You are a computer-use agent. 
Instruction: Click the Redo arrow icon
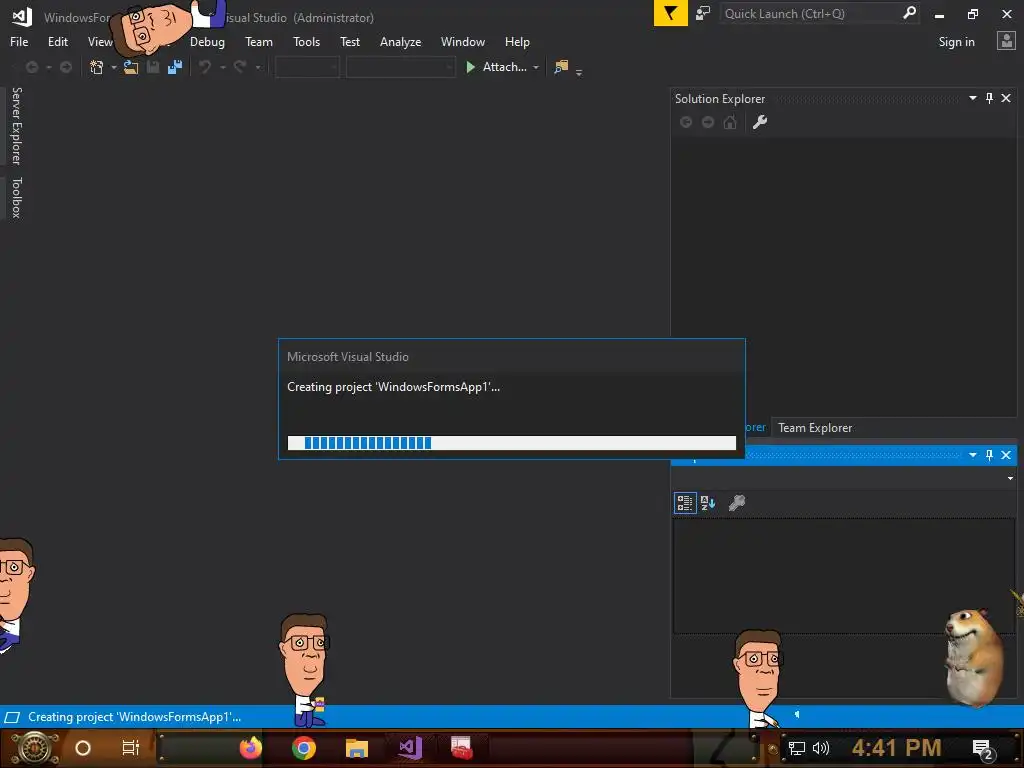click(x=240, y=67)
